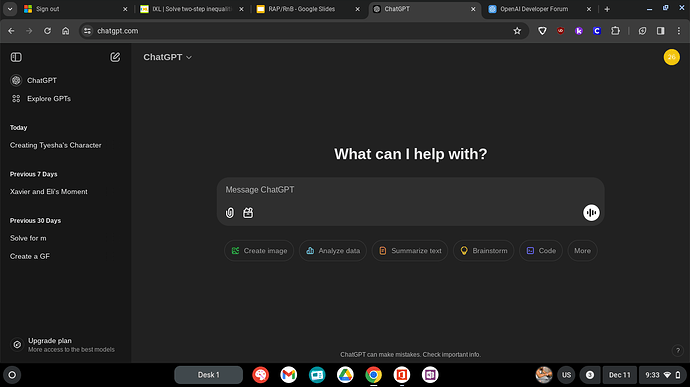Open the Creating Tyesha's Character chat
Viewport: 690px width, 387px height.
coord(55,145)
